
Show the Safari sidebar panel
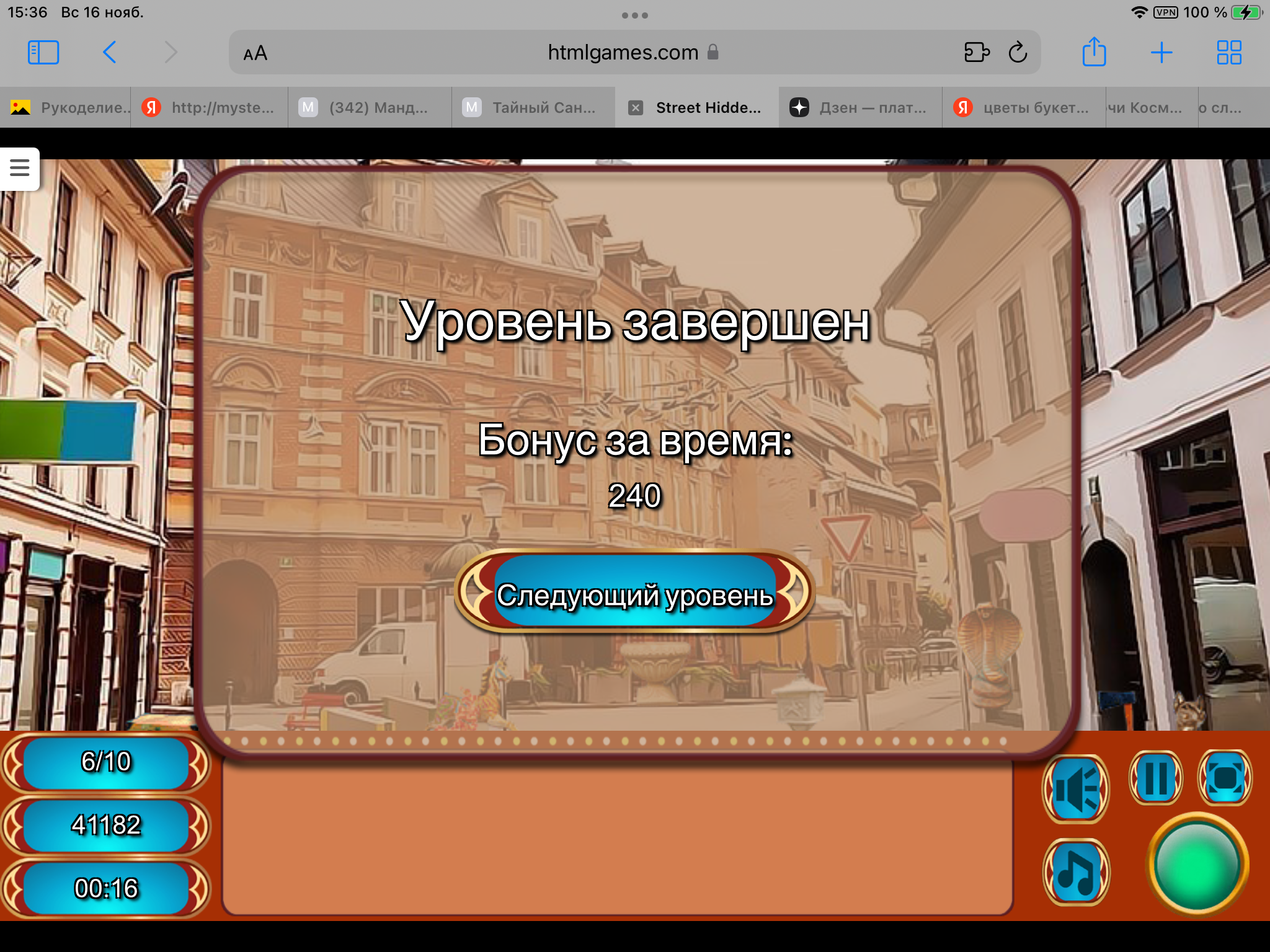[43, 53]
